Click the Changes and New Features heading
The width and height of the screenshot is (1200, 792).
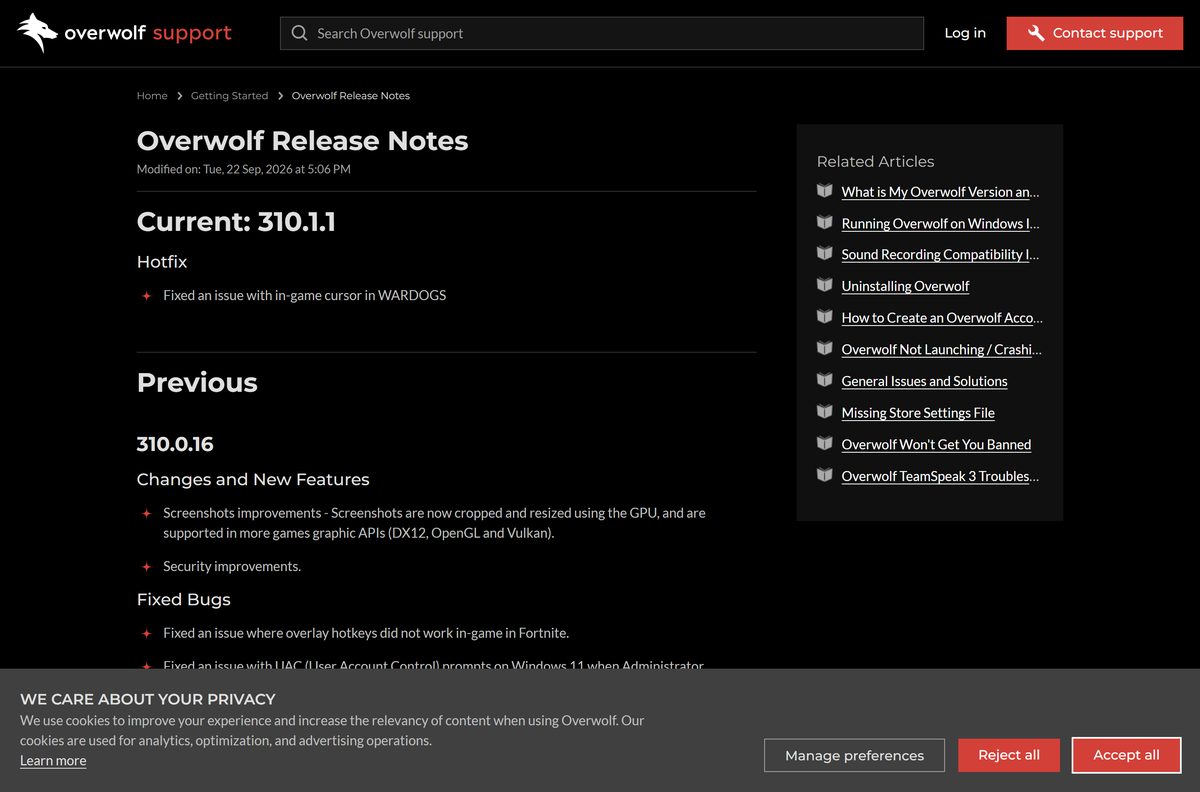(x=253, y=480)
